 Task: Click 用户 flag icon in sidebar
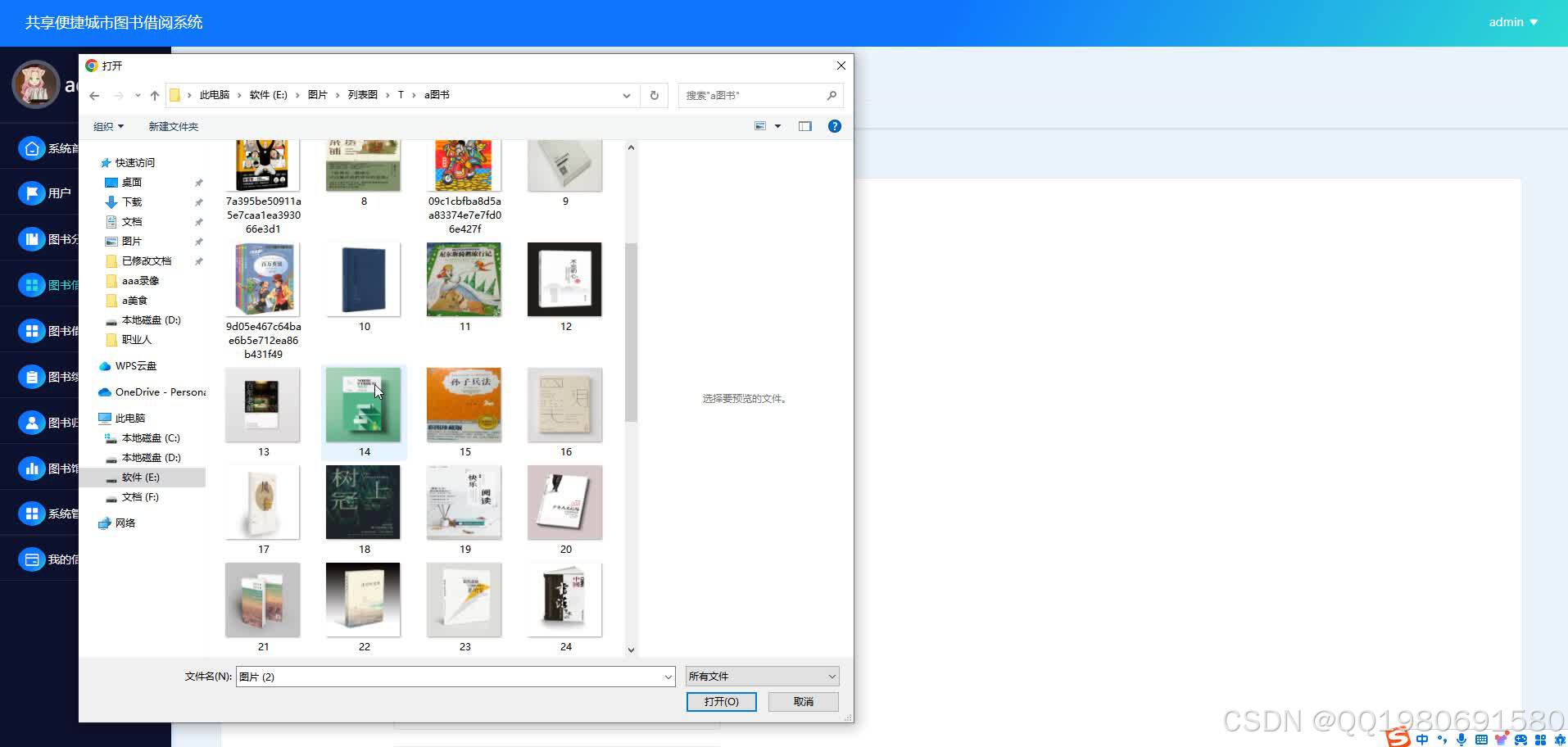[x=31, y=193]
